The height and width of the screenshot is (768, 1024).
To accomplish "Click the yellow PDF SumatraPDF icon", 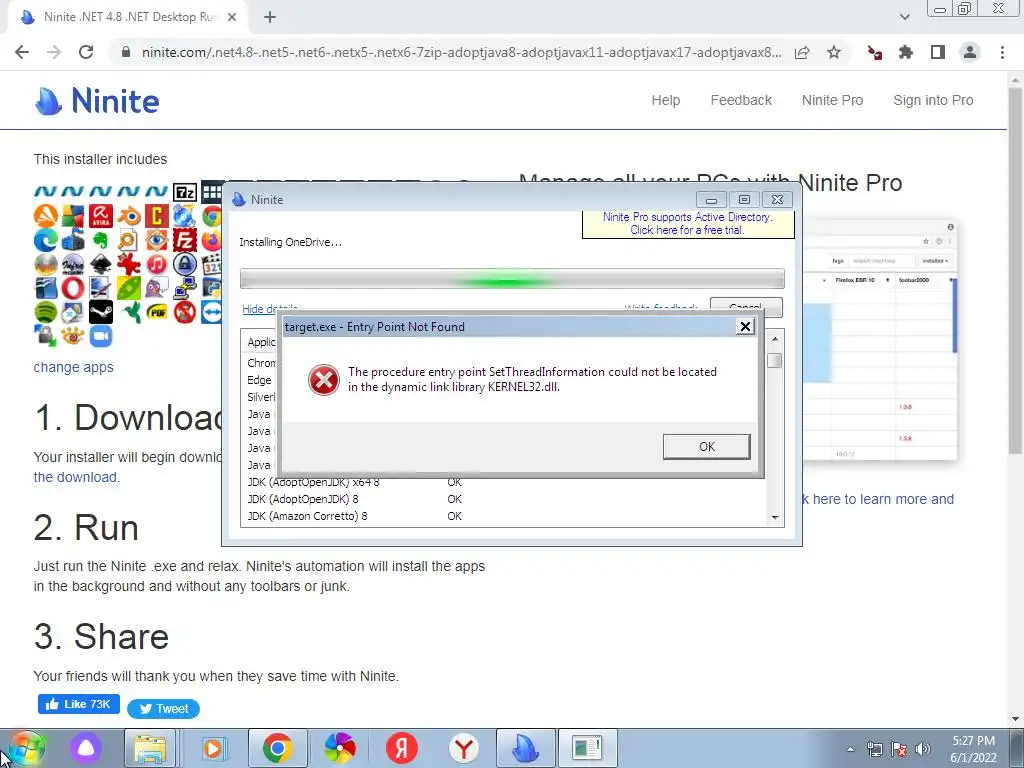I will (x=157, y=312).
